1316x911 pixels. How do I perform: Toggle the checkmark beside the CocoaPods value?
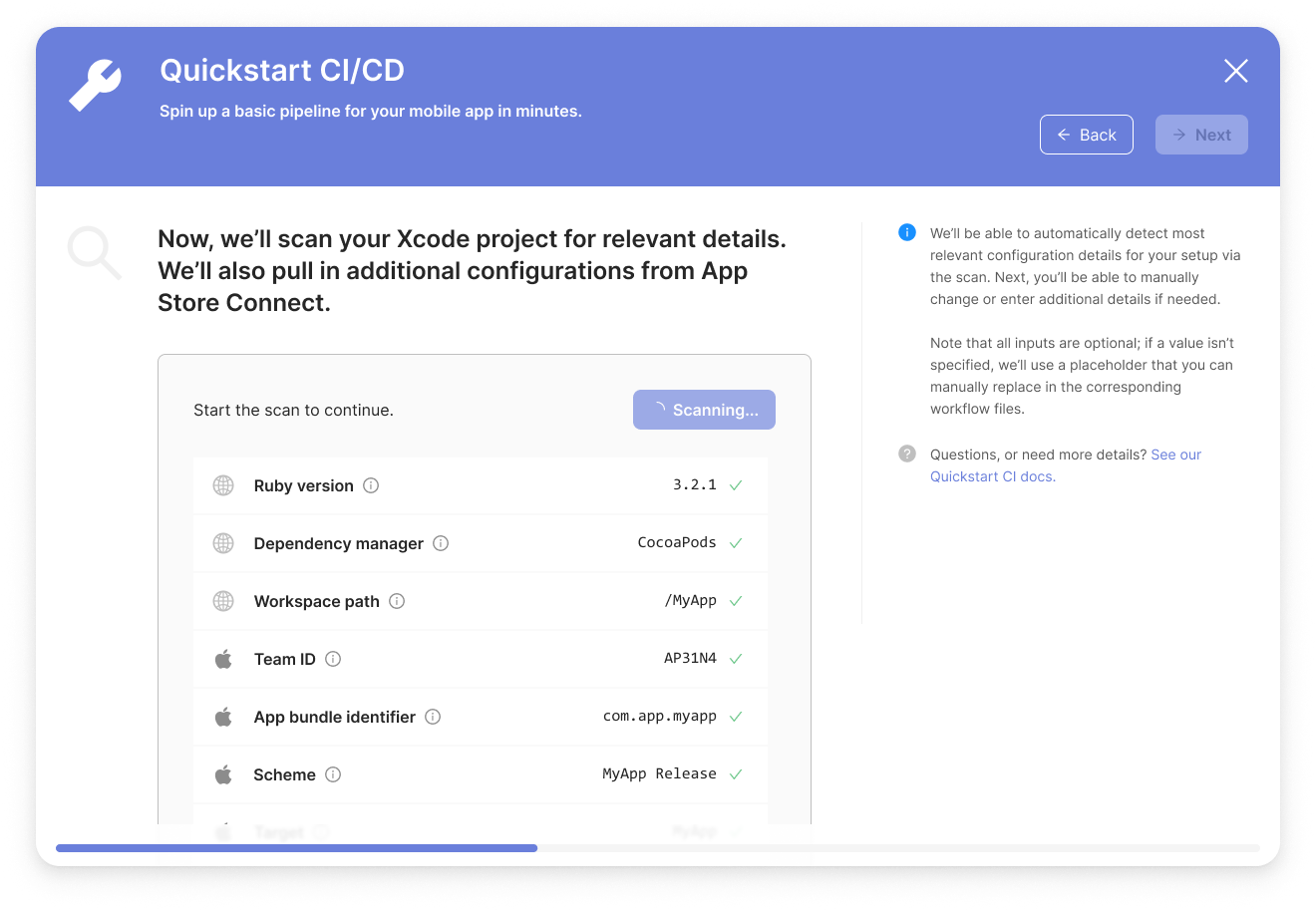pos(735,542)
